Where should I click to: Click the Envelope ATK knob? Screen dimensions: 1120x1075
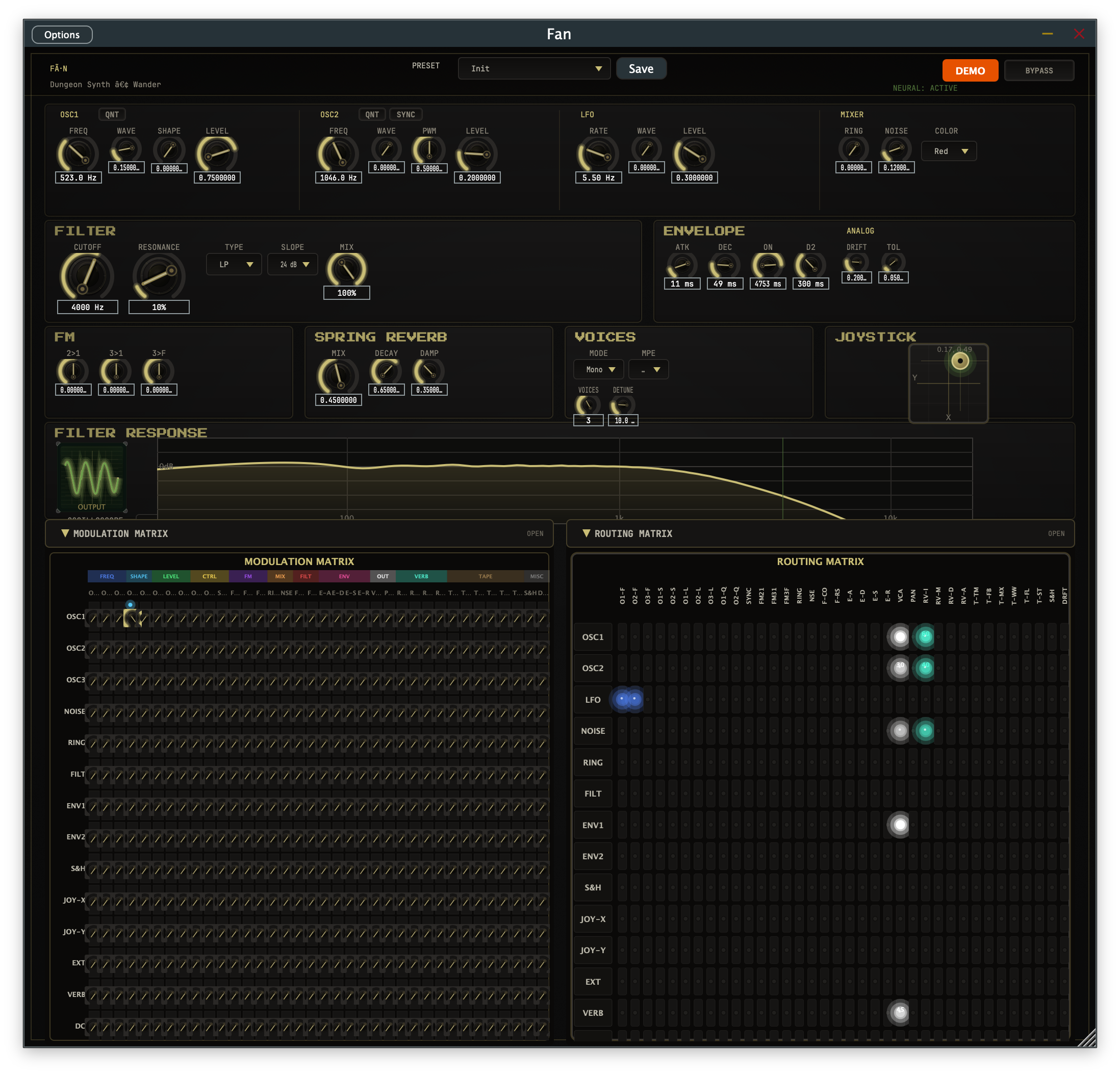click(x=682, y=265)
